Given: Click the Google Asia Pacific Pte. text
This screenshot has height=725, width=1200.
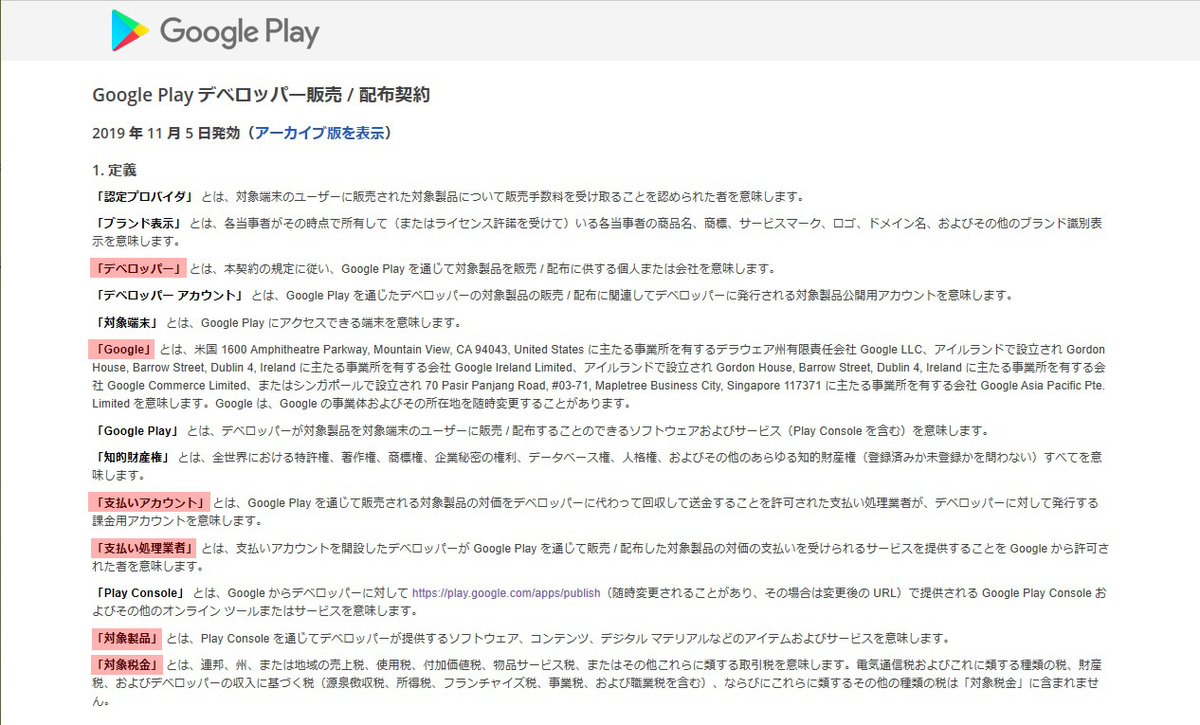Looking at the screenshot, I should pyautogui.click(x=1043, y=386).
